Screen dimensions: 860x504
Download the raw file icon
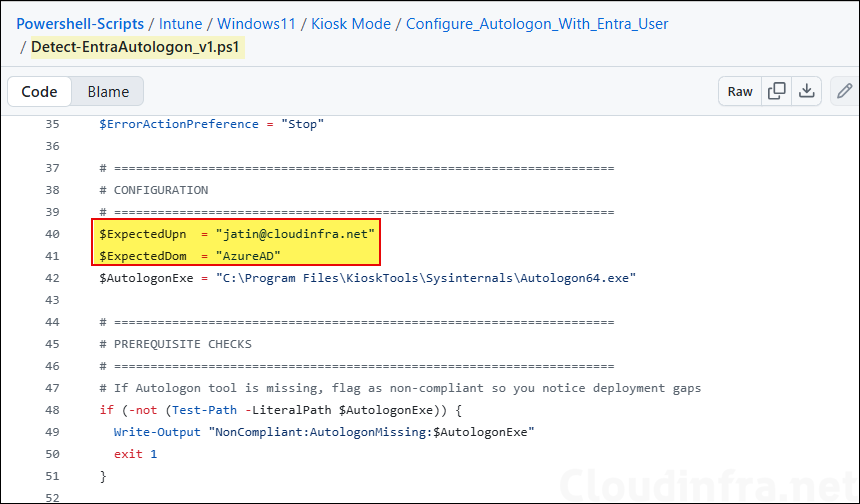coord(808,91)
